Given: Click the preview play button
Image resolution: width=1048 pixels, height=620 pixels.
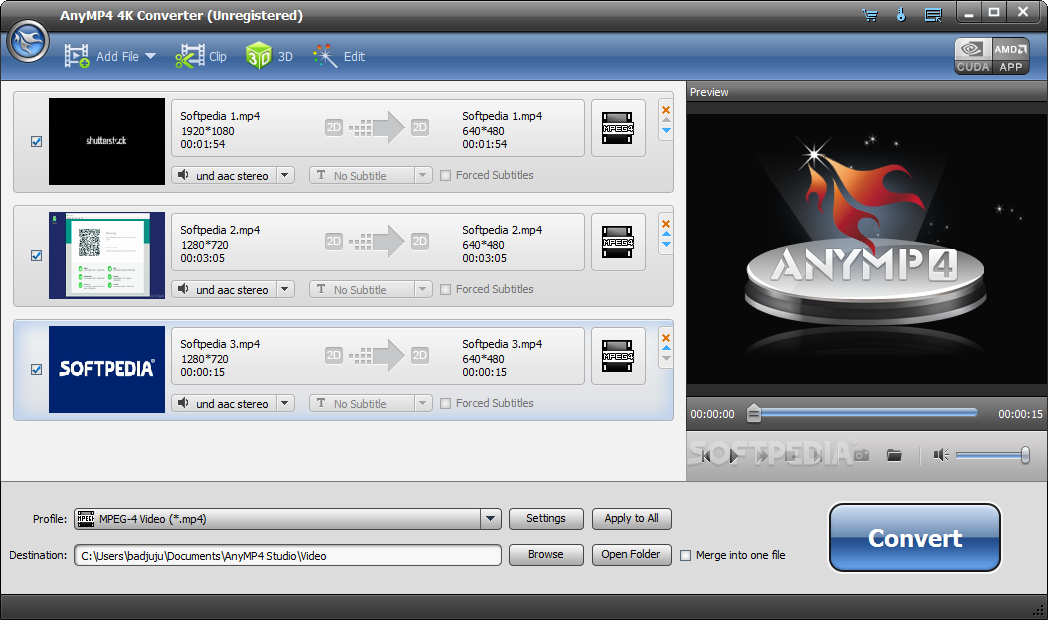Looking at the screenshot, I should (734, 456).
